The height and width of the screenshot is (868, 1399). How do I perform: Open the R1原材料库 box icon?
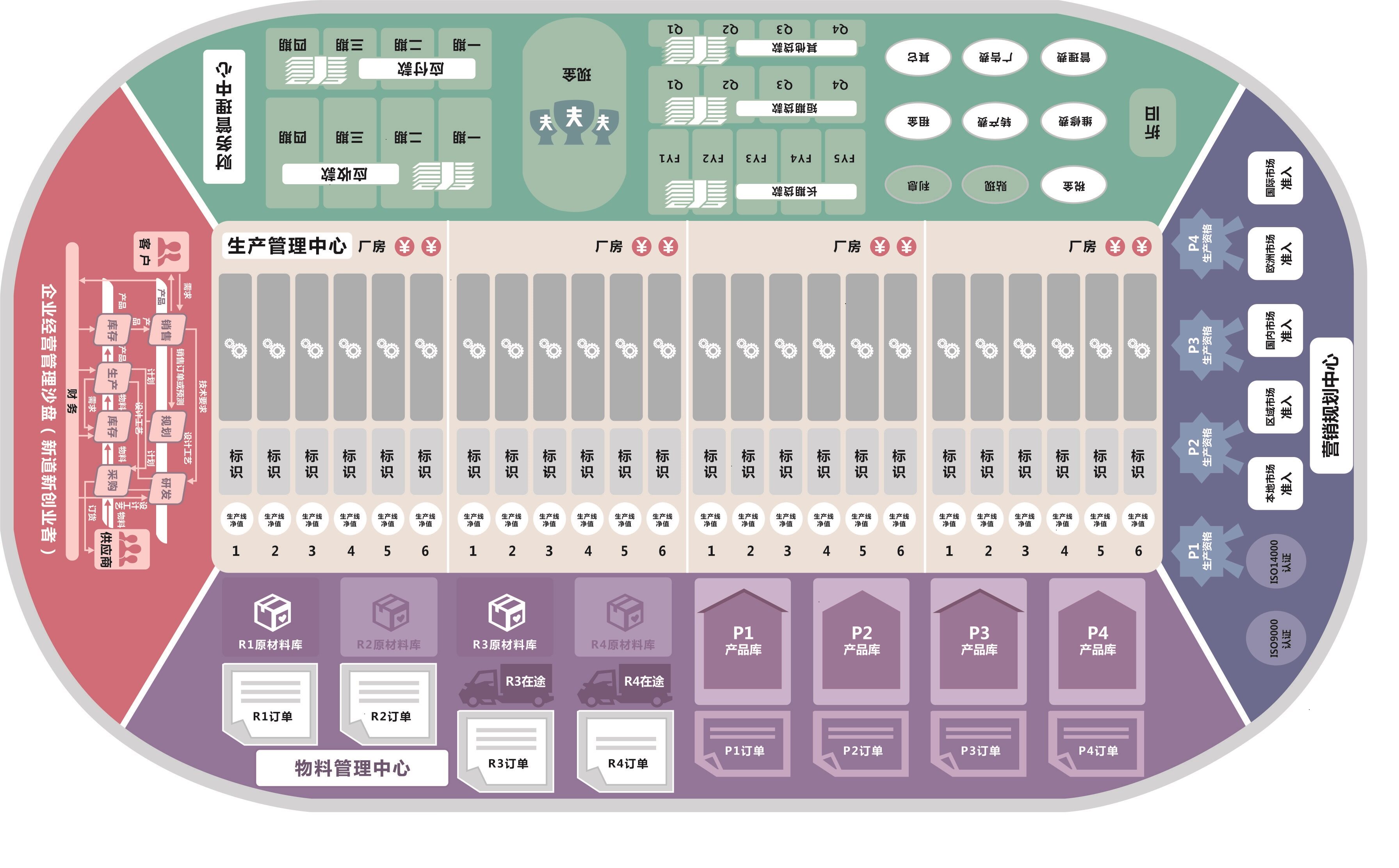(273, 612)
